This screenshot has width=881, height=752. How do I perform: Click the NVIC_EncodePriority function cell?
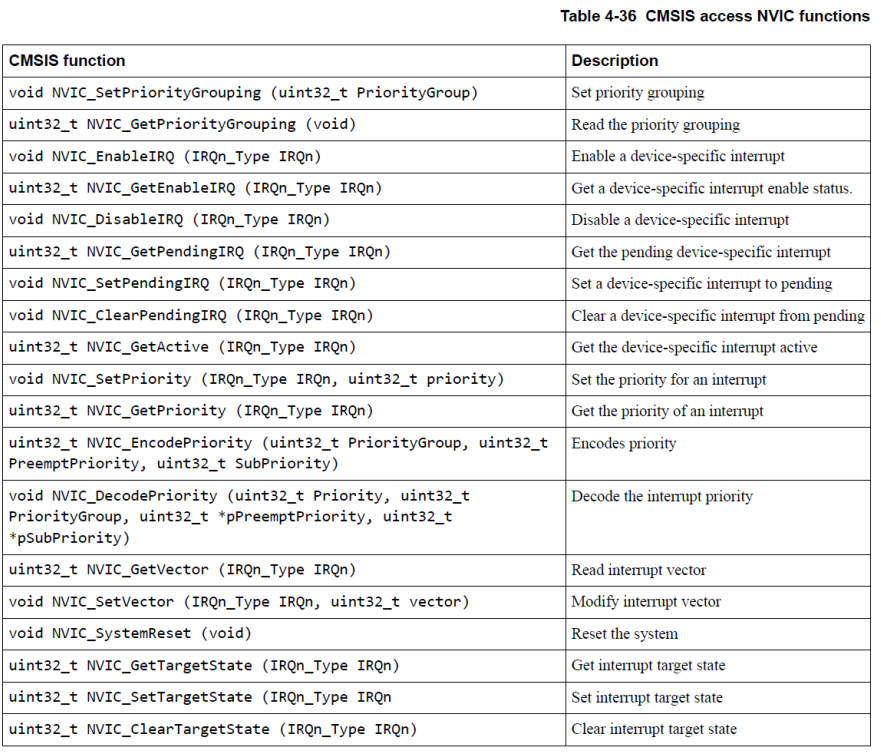coord(278,452)
